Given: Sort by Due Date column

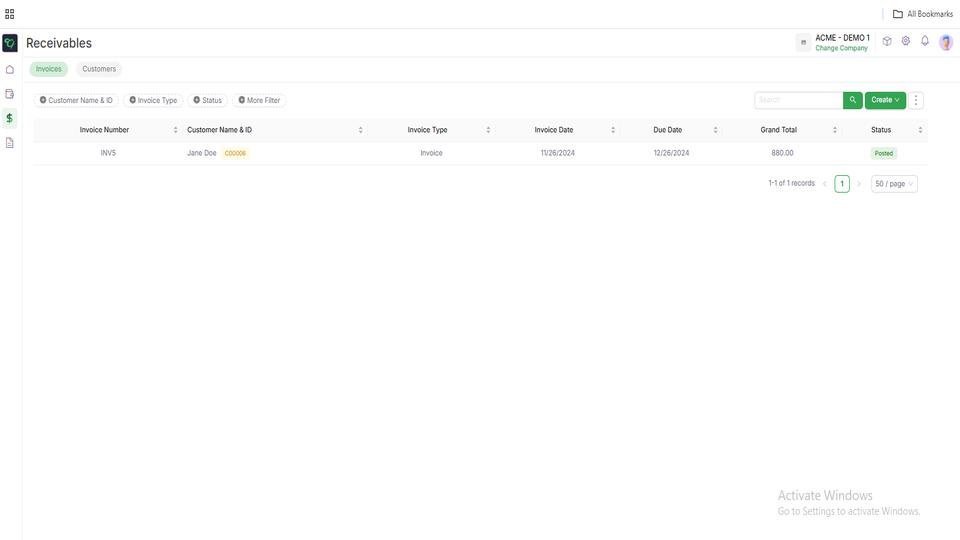Looking at the screenshot, I should 715,130.
